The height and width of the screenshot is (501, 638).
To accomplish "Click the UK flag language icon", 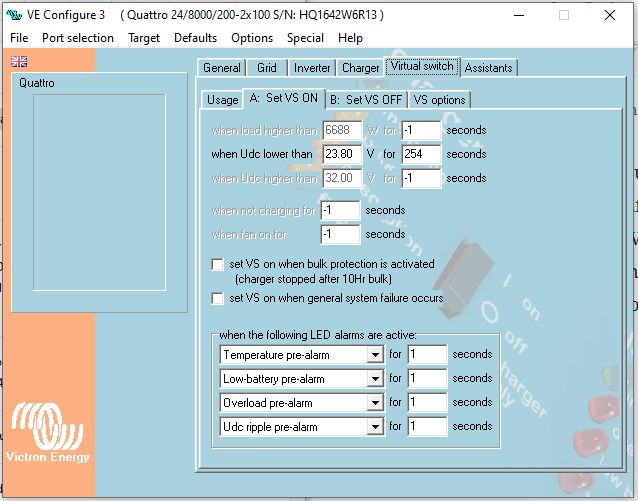I will 19,62.
